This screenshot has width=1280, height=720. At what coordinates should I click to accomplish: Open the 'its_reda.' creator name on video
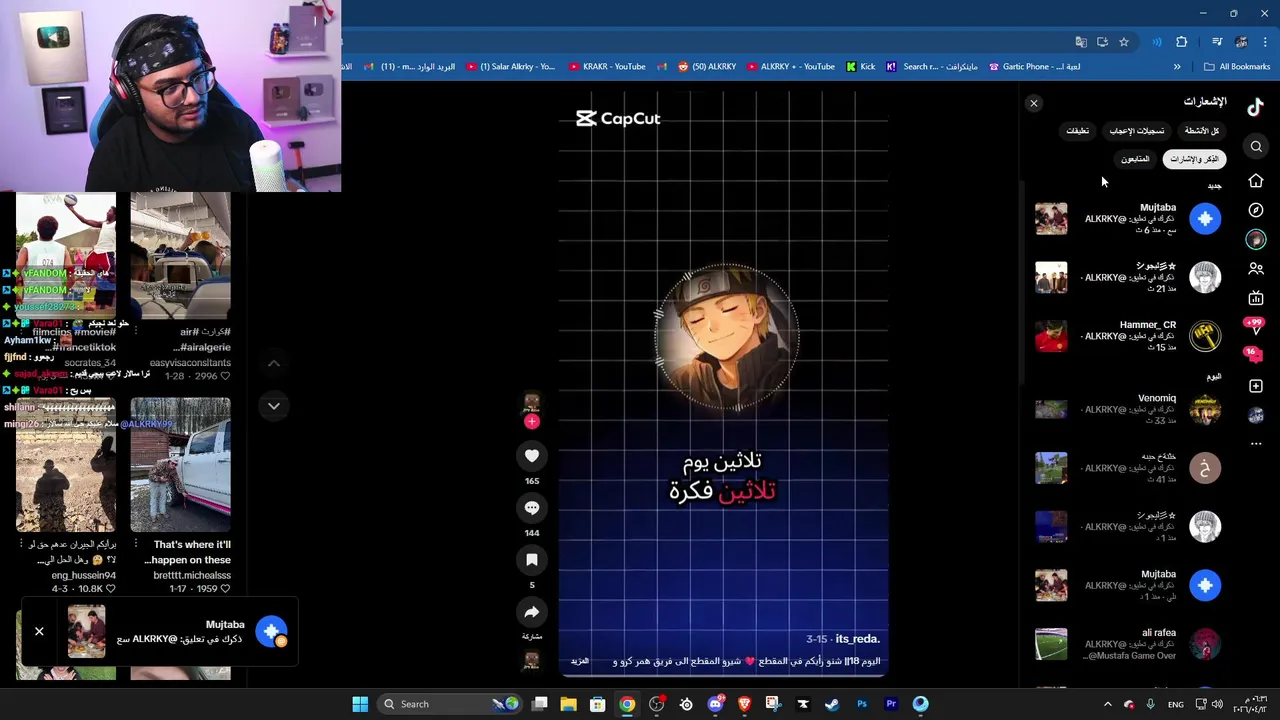coord(857,639)
